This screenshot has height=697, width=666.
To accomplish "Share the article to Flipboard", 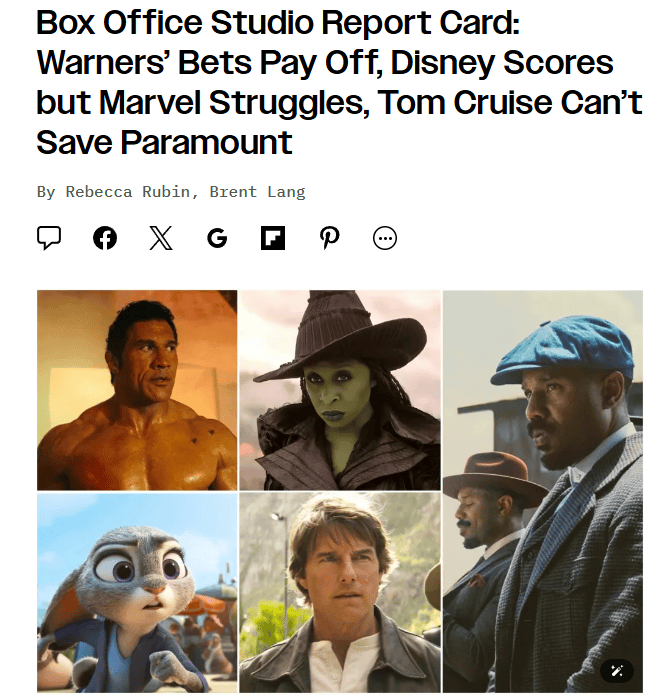I will (273, 238).
